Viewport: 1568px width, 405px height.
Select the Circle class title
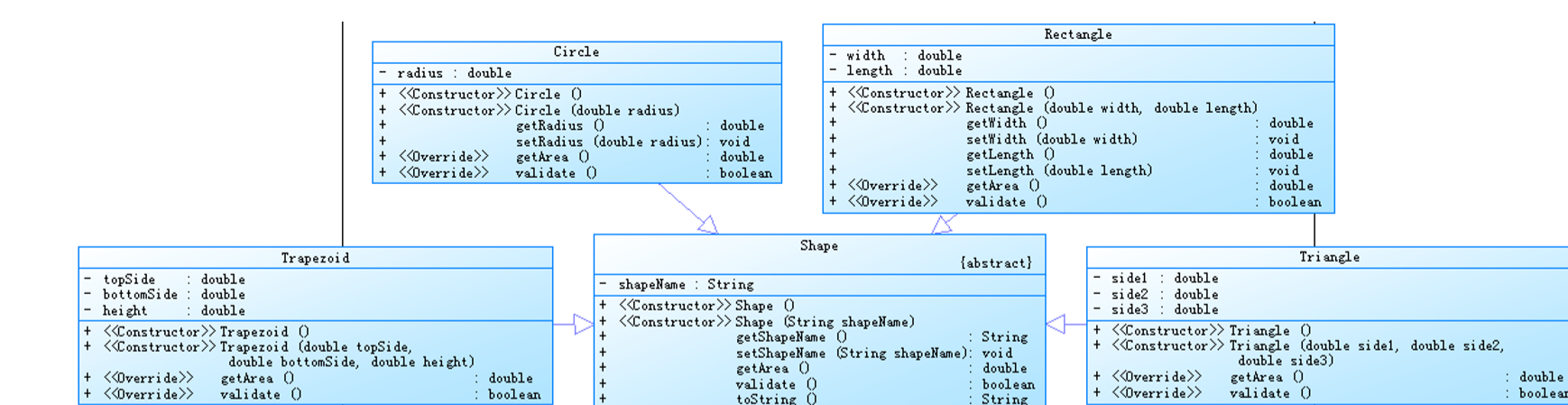click(x=576, y=52)
